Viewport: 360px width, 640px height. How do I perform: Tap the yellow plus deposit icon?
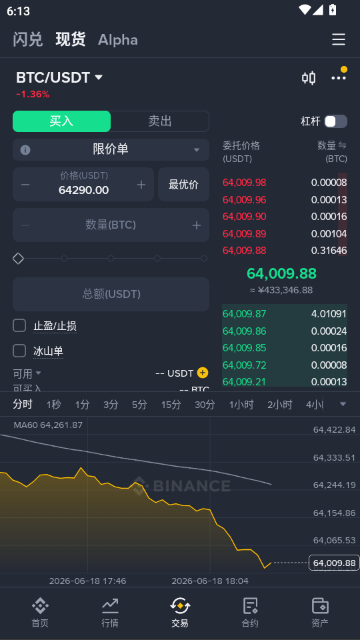[x=202, y=373]
